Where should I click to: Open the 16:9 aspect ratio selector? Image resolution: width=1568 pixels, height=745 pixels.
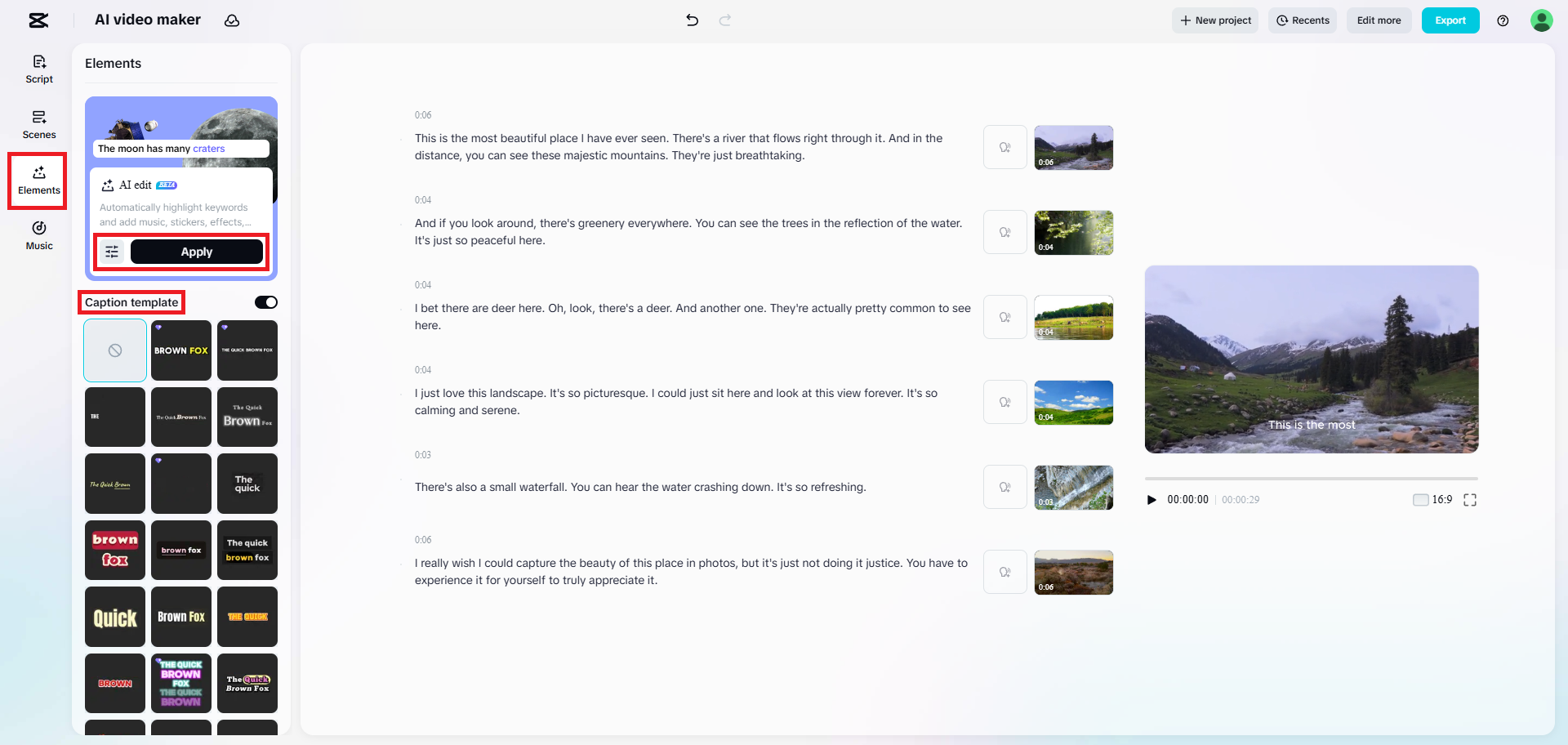click(1441, 499)
